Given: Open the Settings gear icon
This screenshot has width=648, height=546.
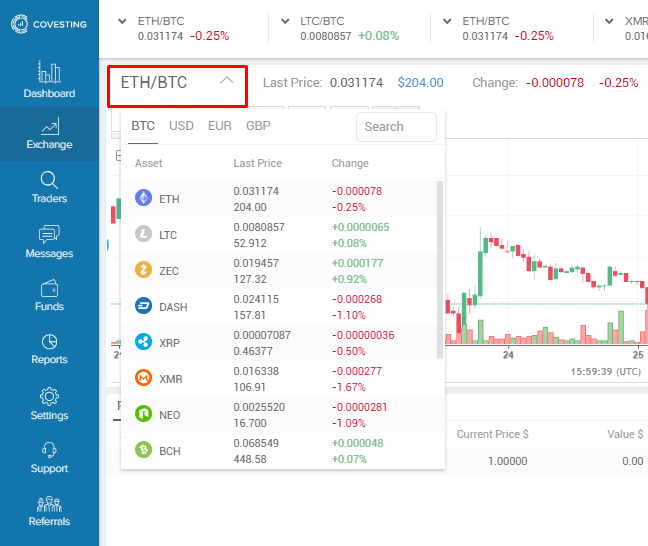Looking at the screenshot, I should pos(49,396).
